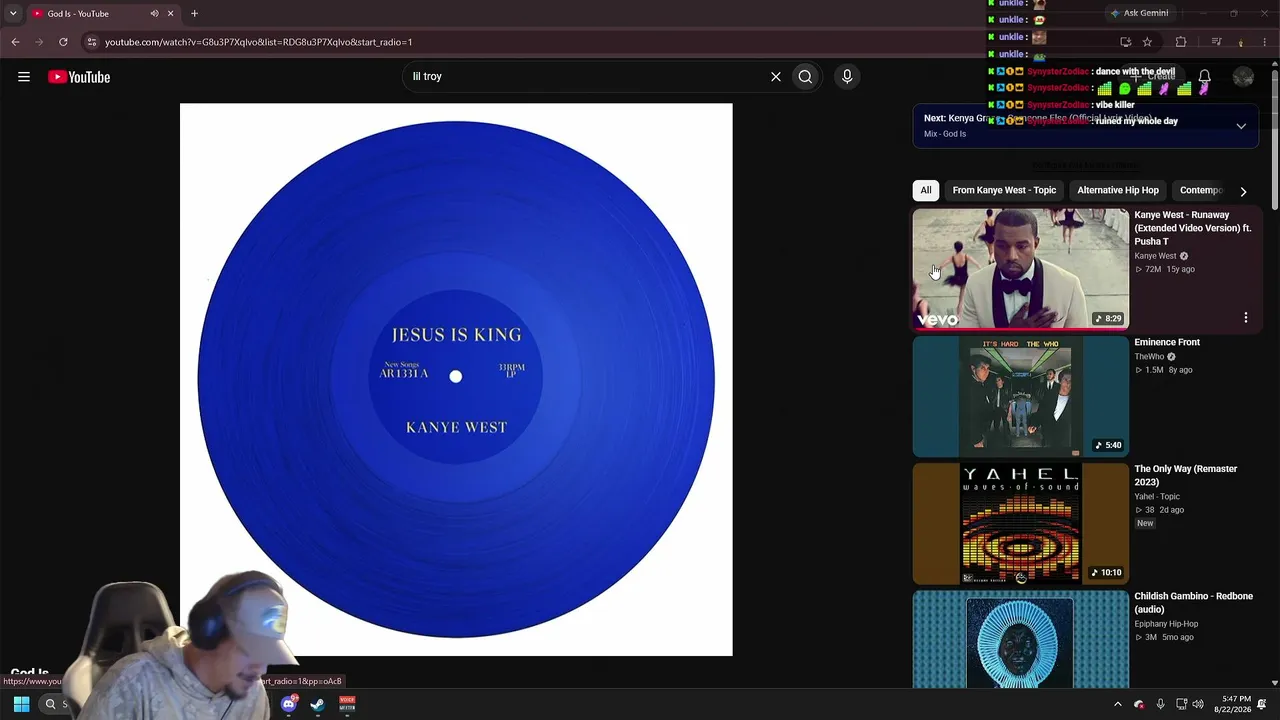Go back with browser back arrow
The width and height of the screenshot is (1280, 720).
pyautogui.click(x=15, y=42)
